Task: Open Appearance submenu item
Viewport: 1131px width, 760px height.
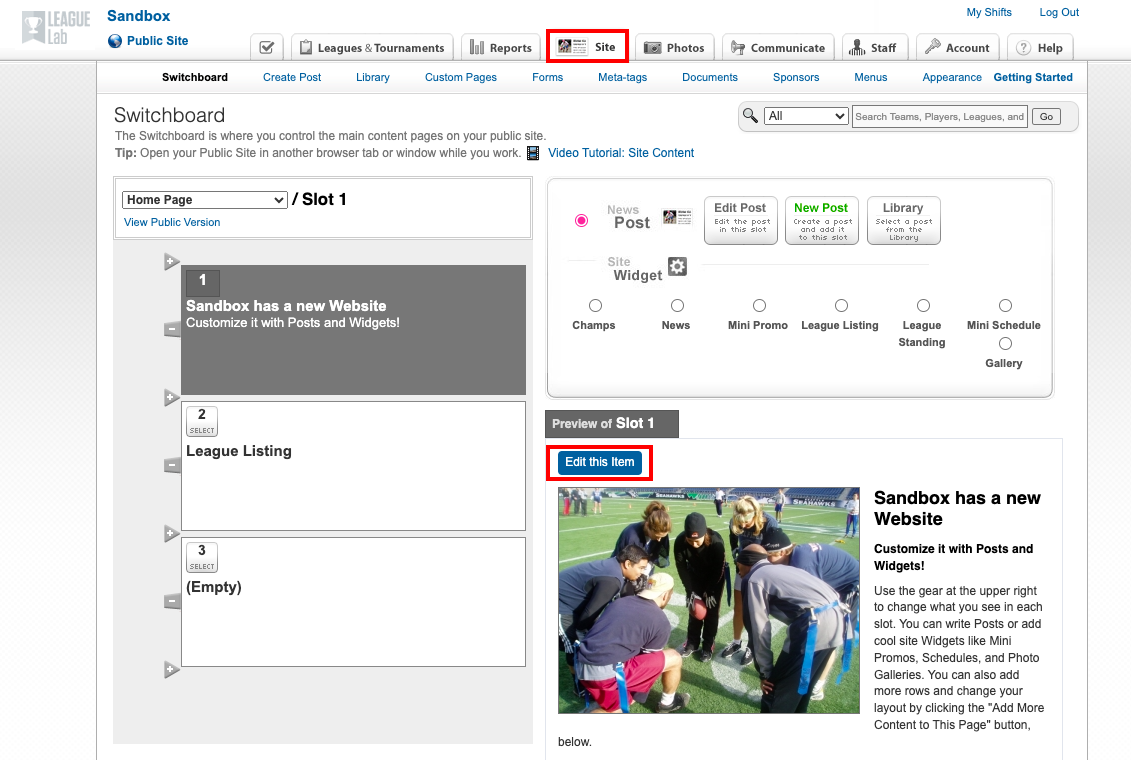Action: (952, 77)
